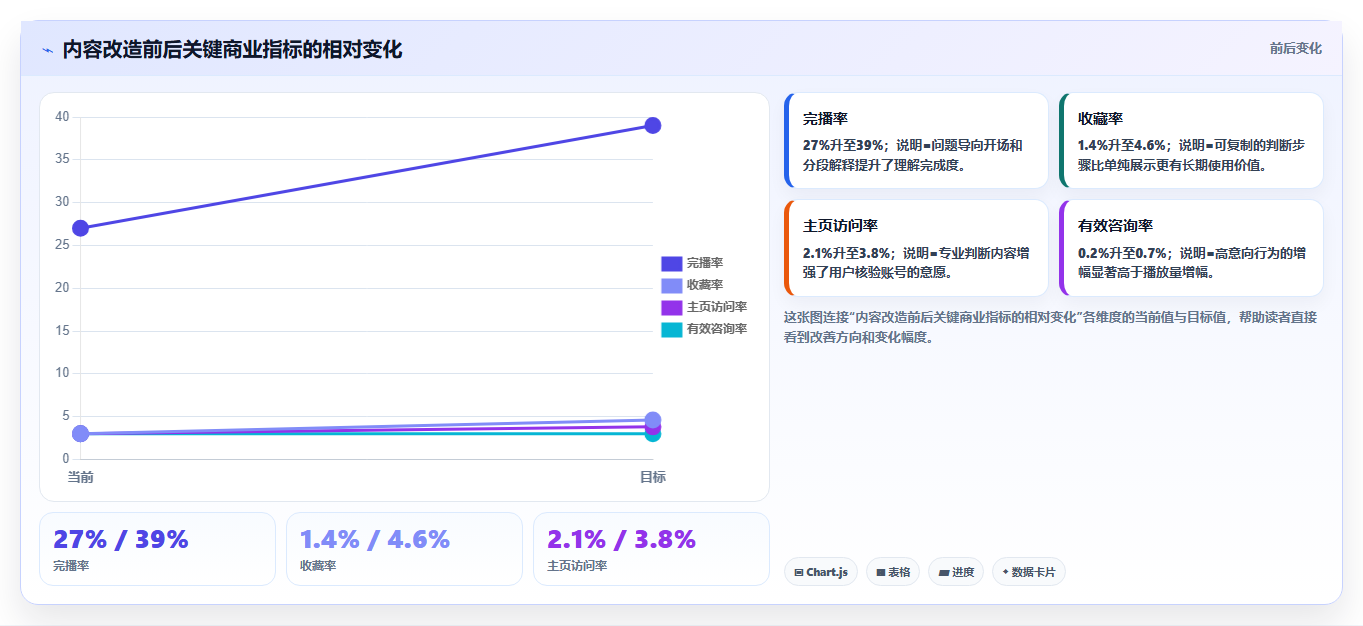This screenshot has height=626, width=1363.
Task: Click the 10 y-axis tick label
Action: click(62, 373)
